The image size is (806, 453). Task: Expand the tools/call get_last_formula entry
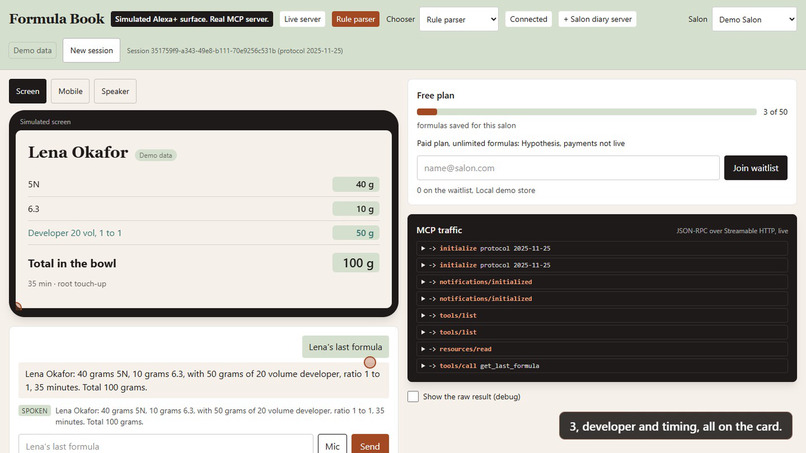coord(602,366)
